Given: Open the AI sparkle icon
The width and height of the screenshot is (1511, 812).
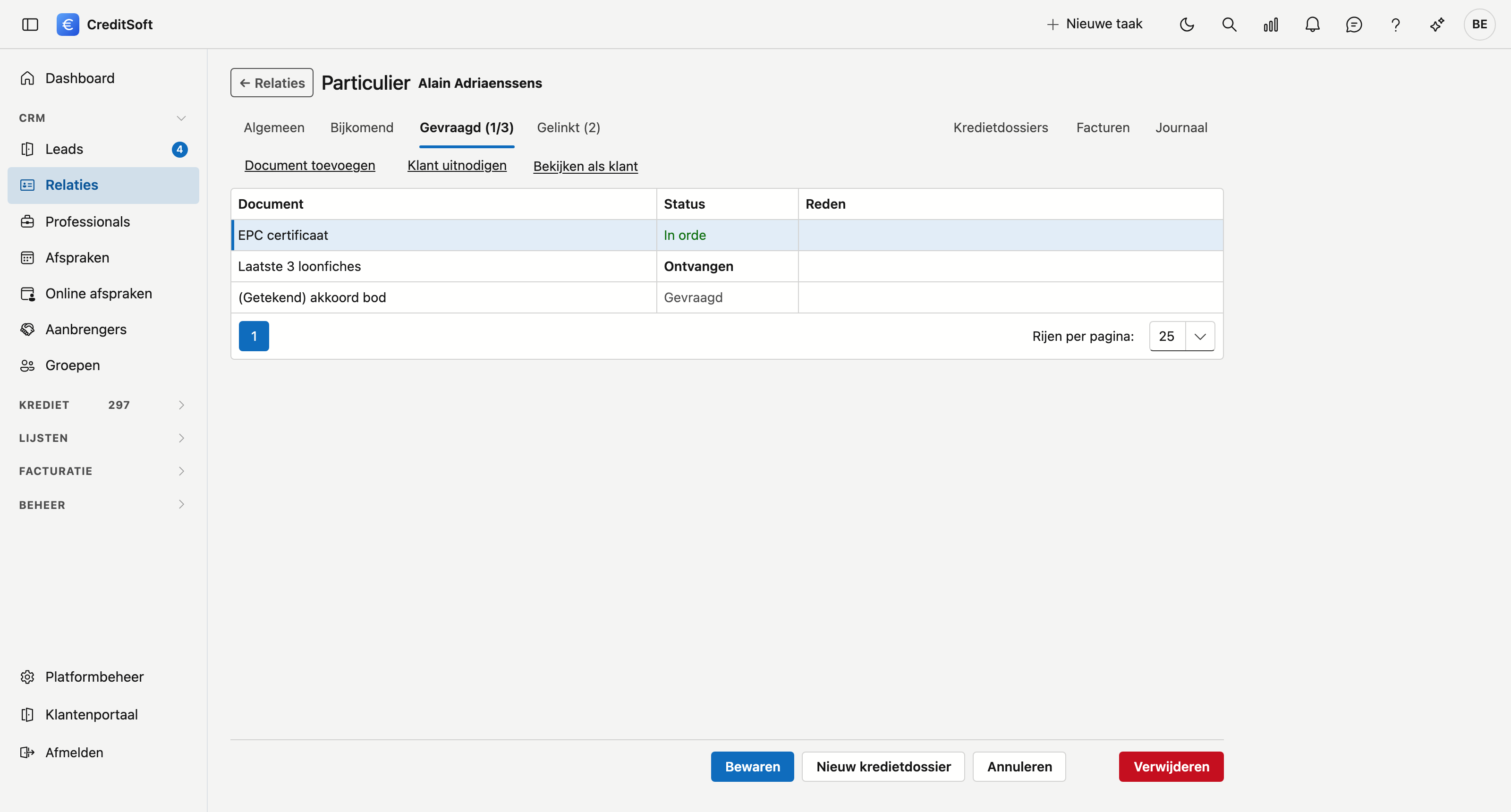Looking at the screenshot, I should click(x=1437, y=24).
